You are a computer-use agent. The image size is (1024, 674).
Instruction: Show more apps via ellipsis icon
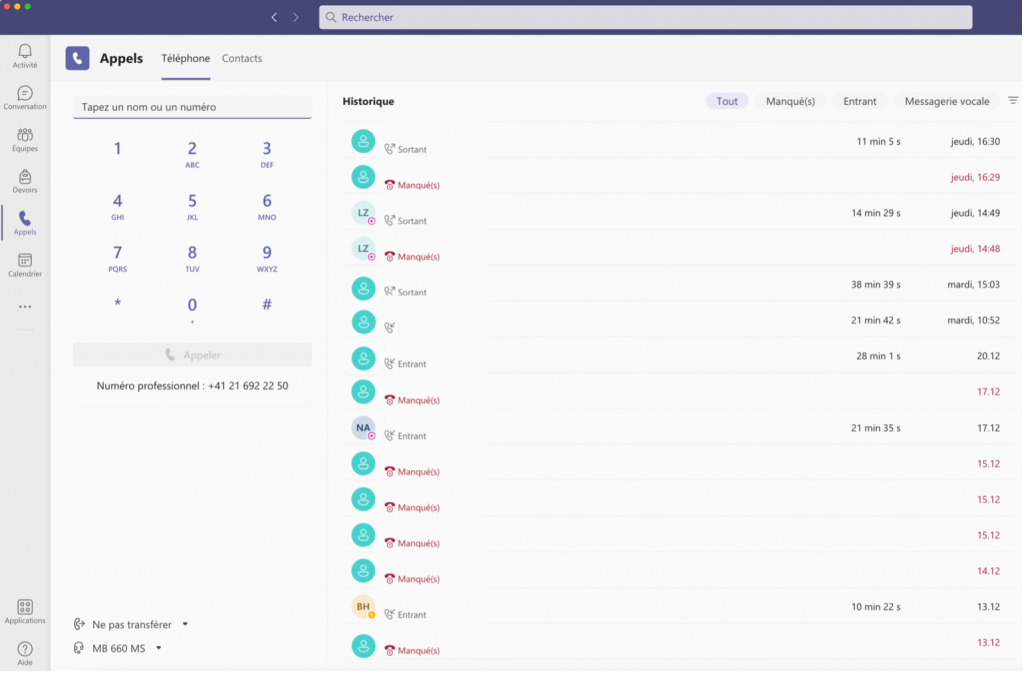click(25, 307)
